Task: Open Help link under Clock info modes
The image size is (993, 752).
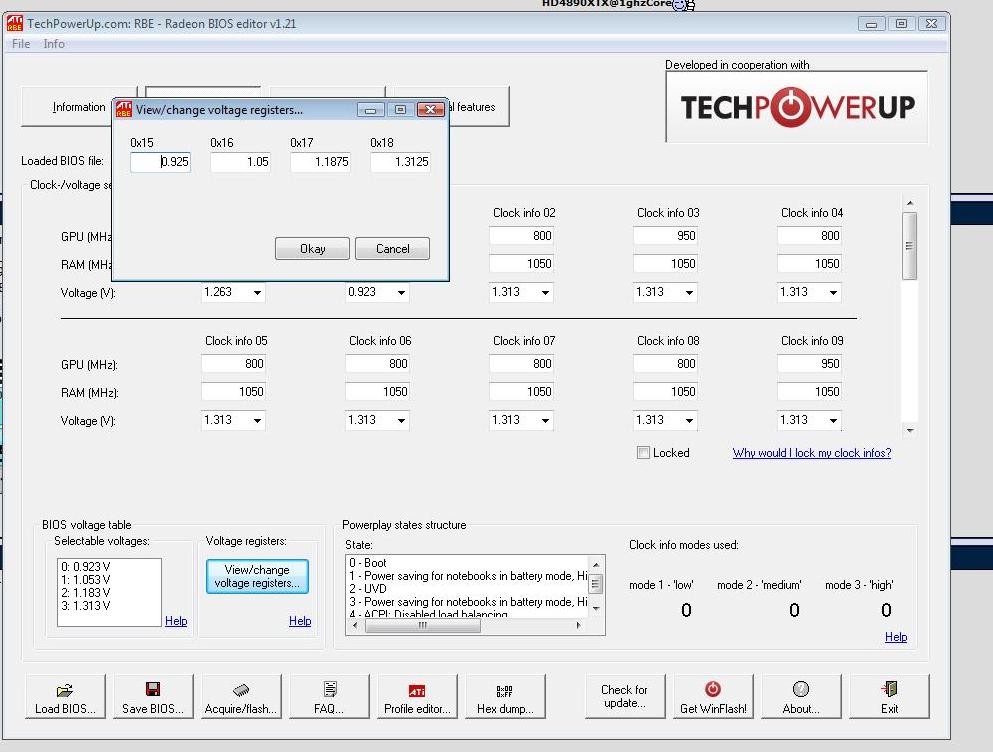Action: point(896,637)
